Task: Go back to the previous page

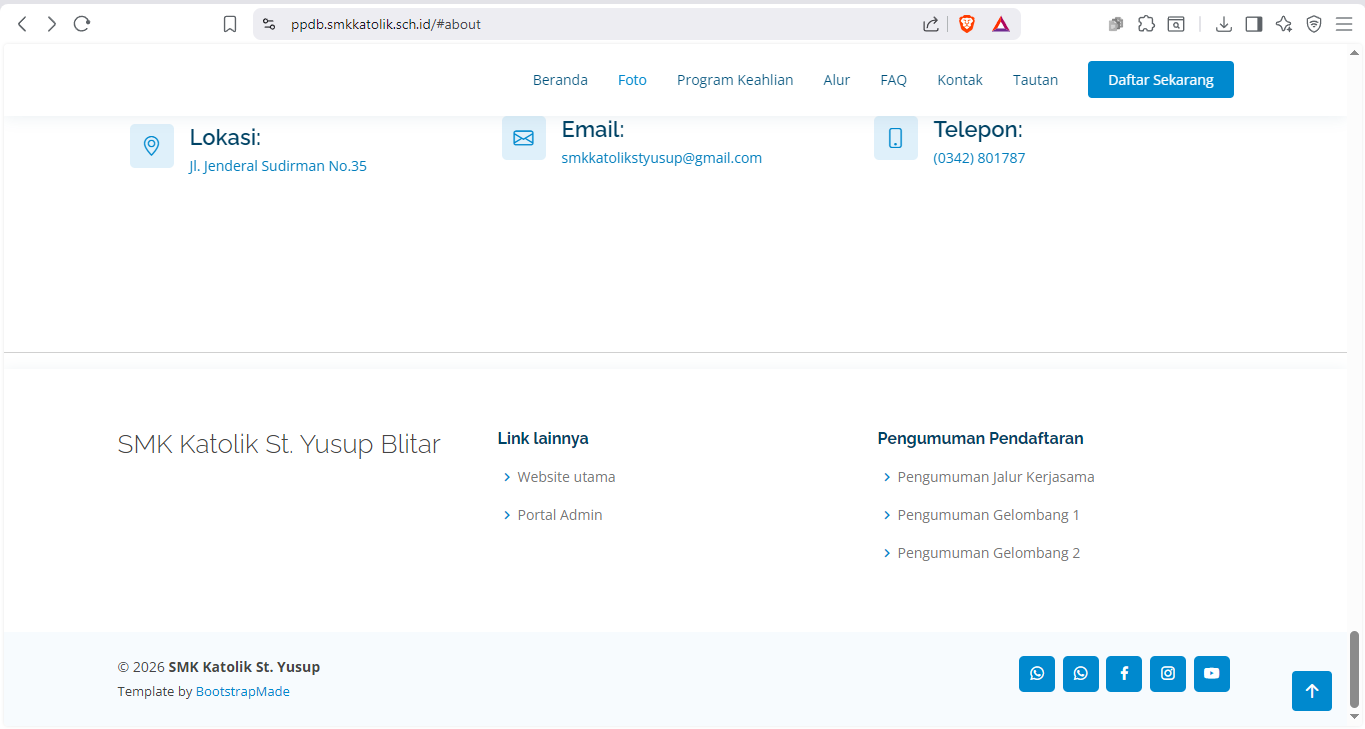Action: point(22,24)
